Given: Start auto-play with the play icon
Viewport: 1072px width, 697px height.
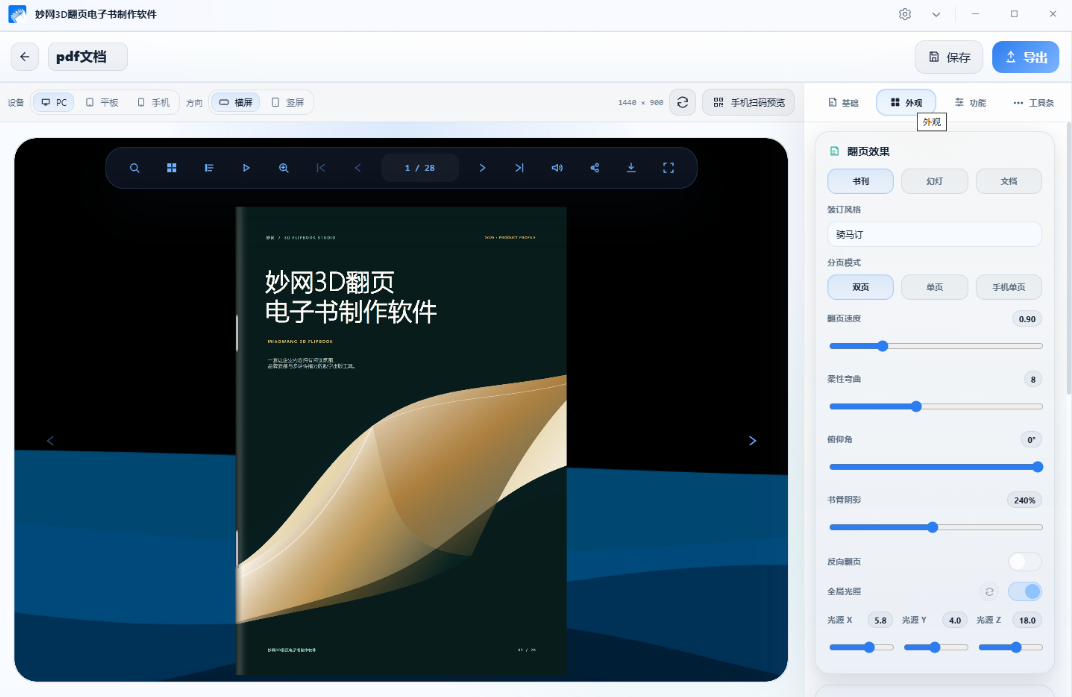Looking at the screenshot, I should coord(246,168).
